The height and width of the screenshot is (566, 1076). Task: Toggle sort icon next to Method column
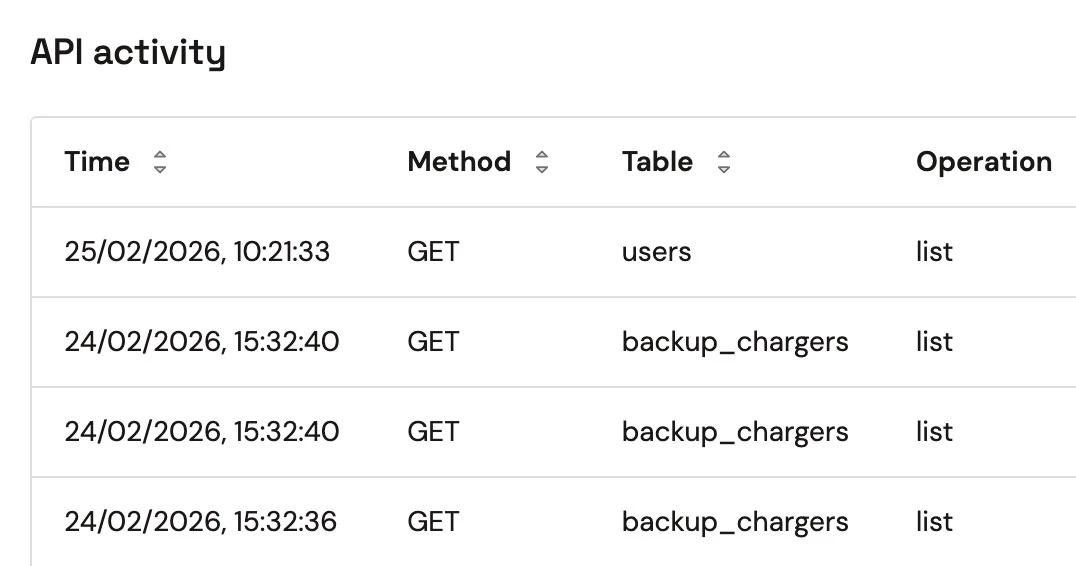542,163
